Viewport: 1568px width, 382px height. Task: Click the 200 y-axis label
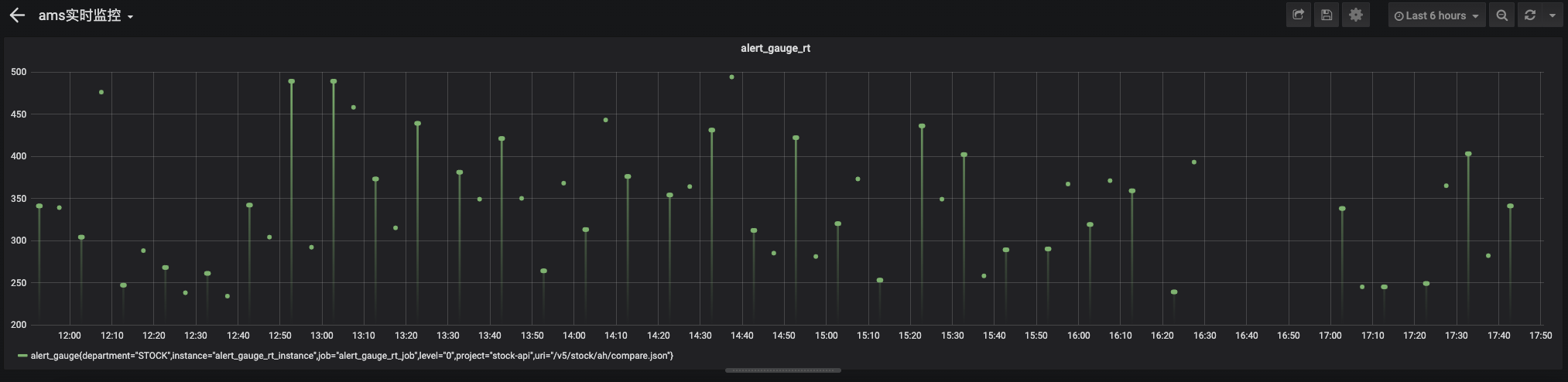pyautogui.click(x=19, y=325)
